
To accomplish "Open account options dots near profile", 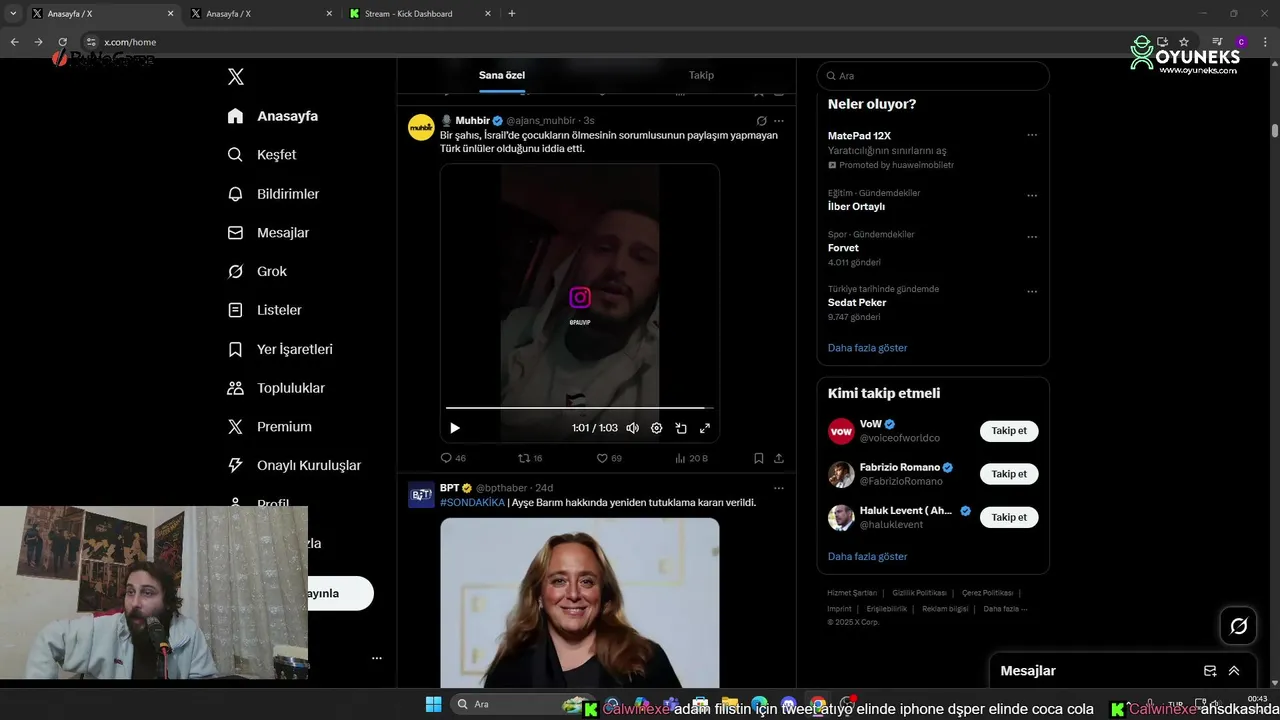I will [x=377, y=658].
